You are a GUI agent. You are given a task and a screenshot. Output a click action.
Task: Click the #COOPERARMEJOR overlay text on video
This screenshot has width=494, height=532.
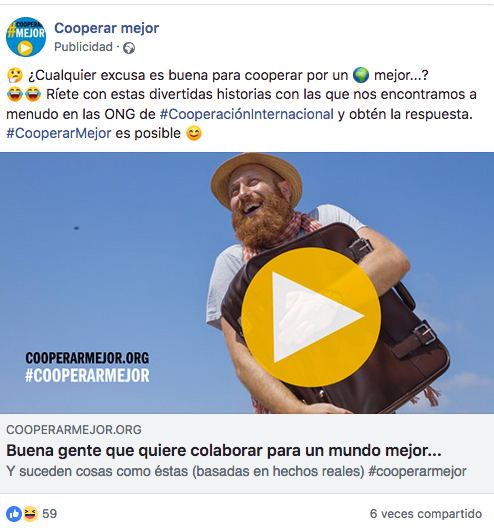click(87, 376)
